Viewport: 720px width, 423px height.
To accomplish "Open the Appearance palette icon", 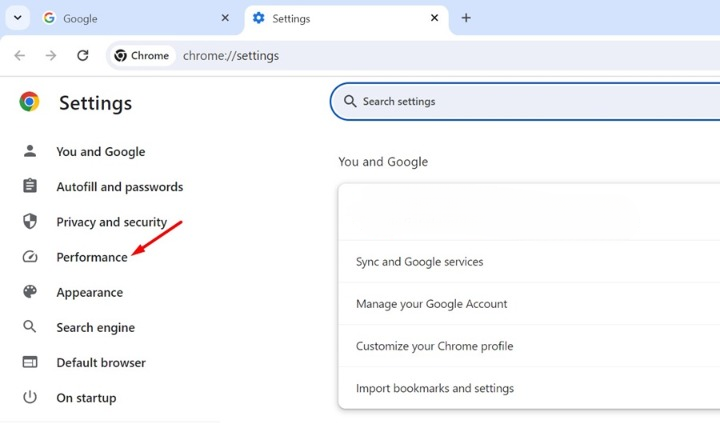I will pyautogui.click(x=30, y=292).
